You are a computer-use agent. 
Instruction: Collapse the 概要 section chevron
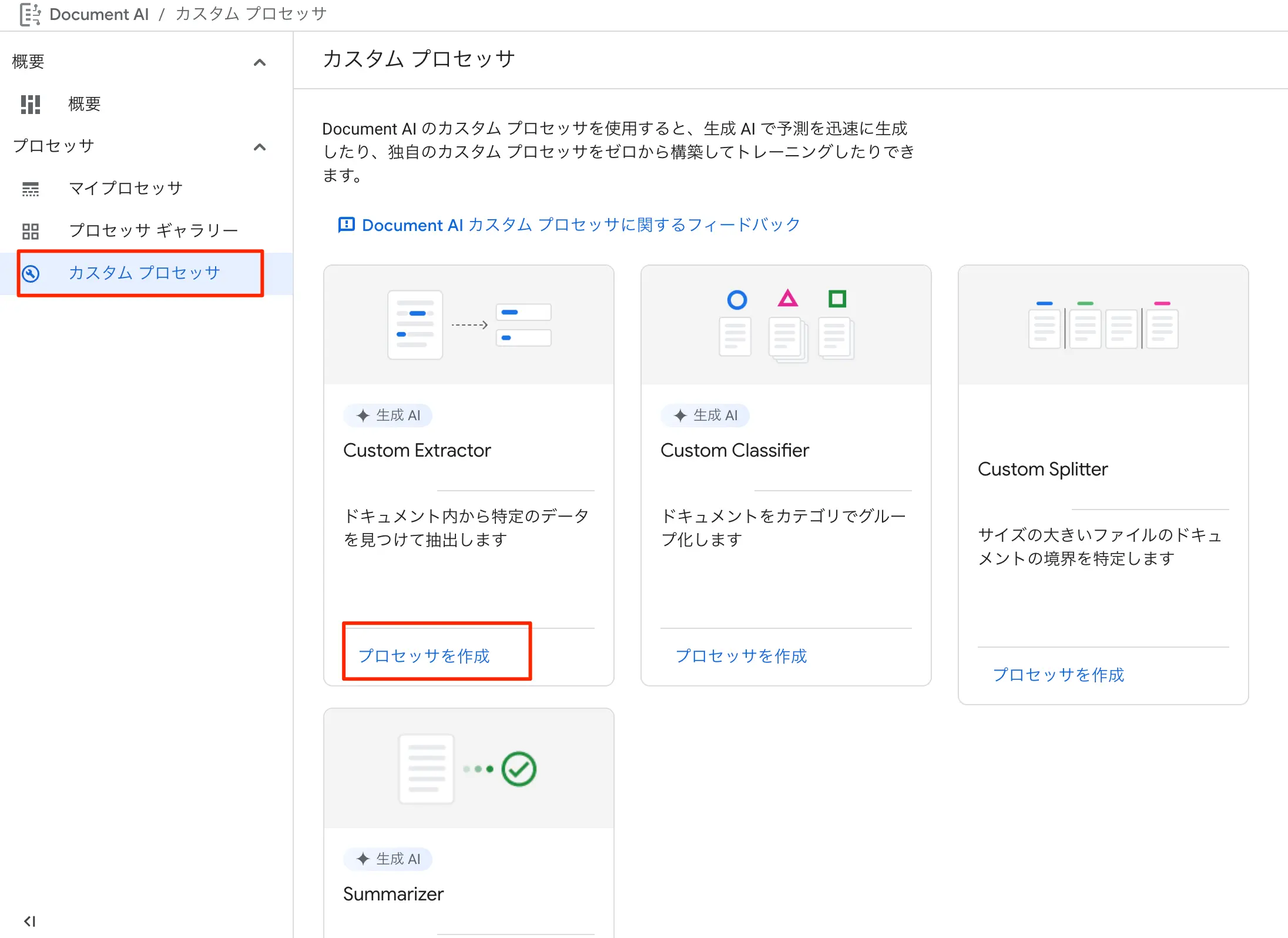(259, 62)
